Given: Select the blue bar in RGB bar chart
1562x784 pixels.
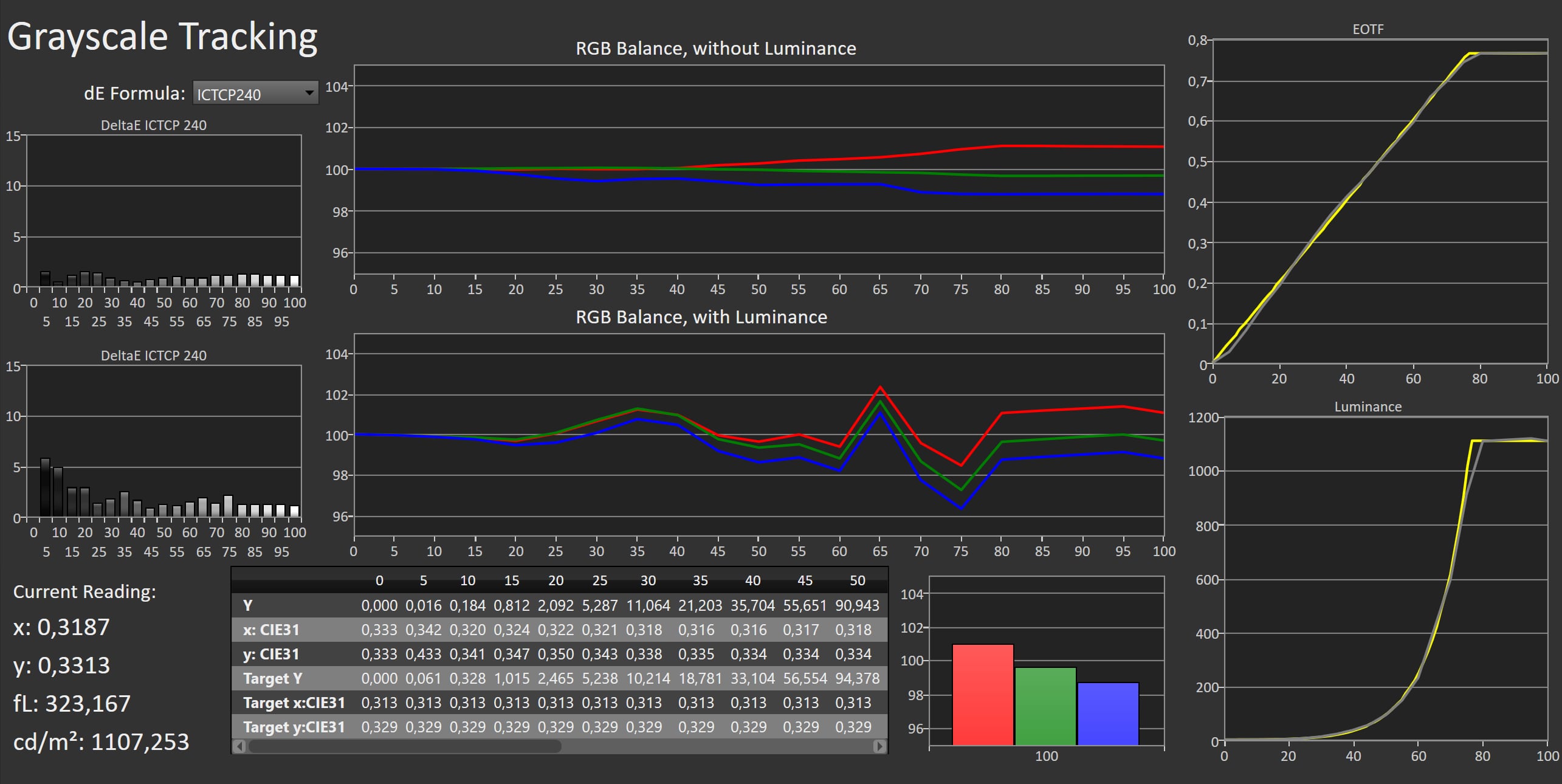Looking at the screenshot, I should click(1107, 714).
